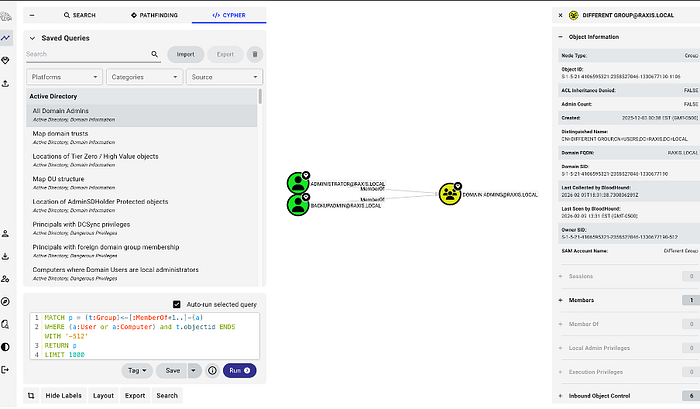Switch to the CYPHER tab

pyautogui.click(x=229, y=15)
